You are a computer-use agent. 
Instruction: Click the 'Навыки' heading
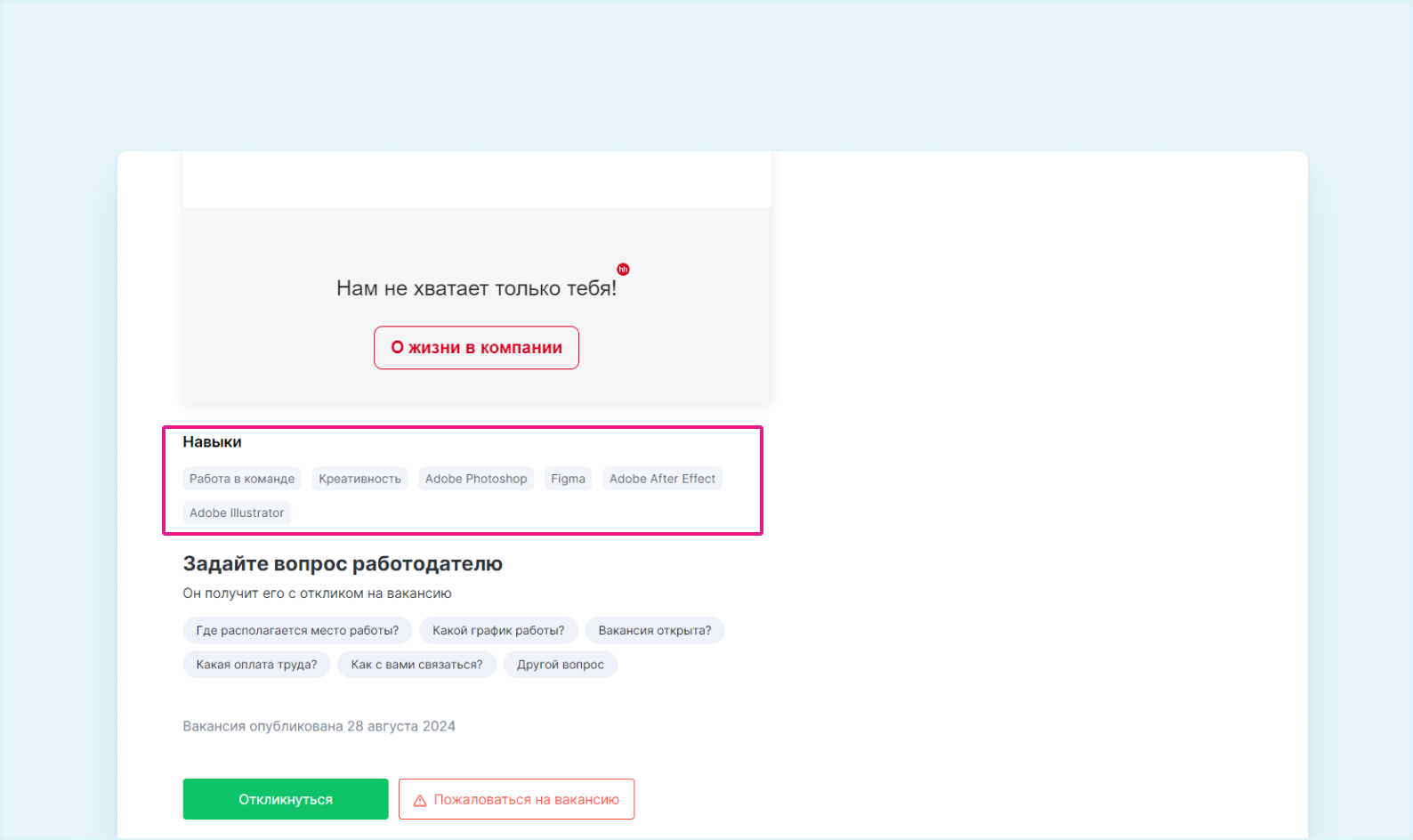pos(212,442)
